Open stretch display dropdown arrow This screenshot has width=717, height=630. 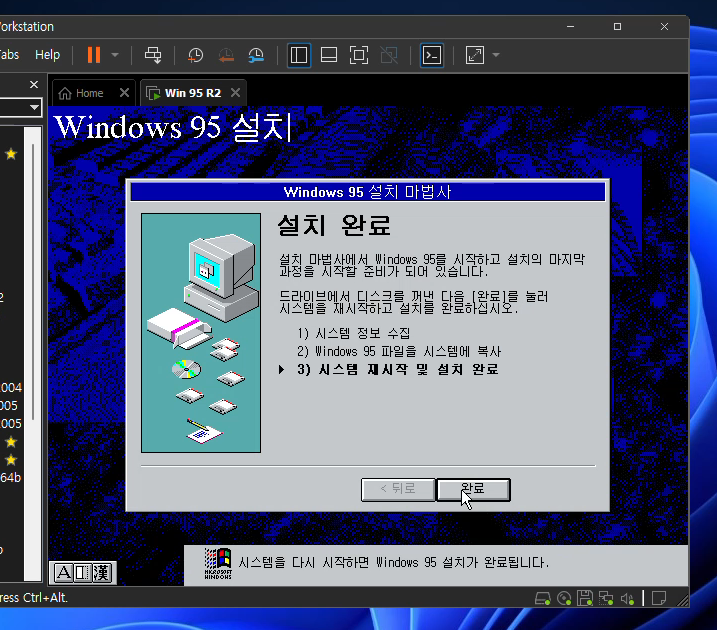[496, 55]
